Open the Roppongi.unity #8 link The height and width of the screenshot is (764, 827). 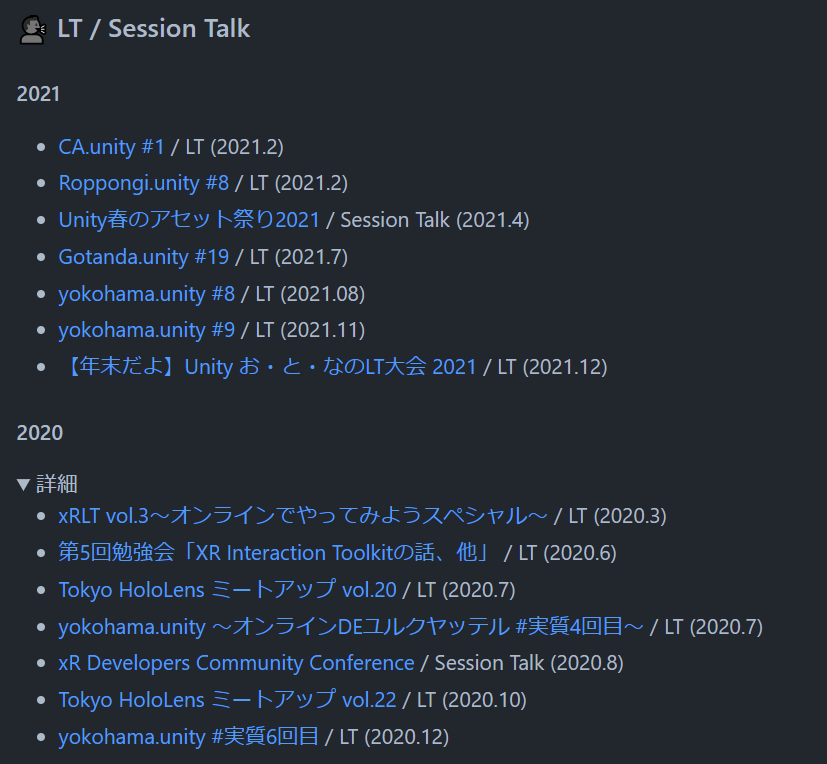click(x=143, y=182)
